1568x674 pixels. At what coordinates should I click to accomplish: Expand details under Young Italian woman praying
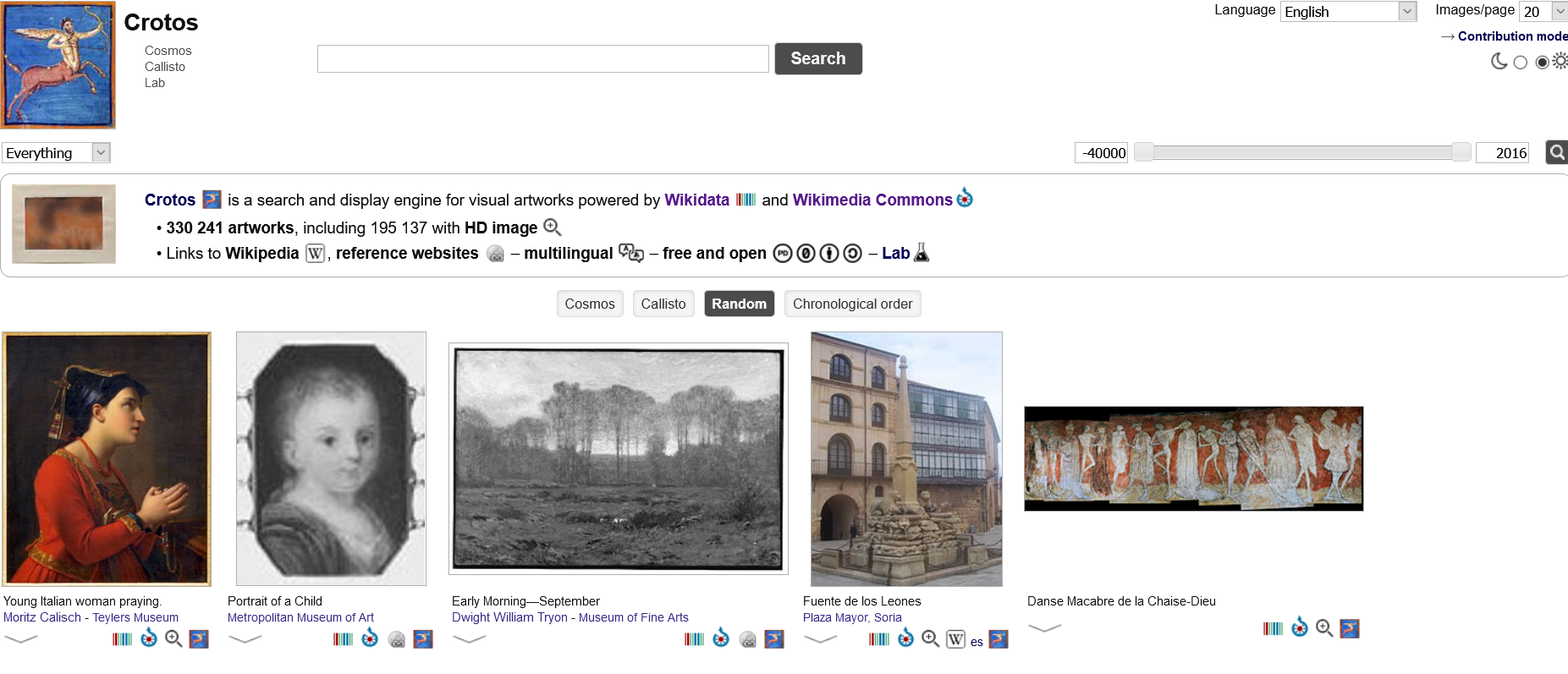tap(21, 638)
